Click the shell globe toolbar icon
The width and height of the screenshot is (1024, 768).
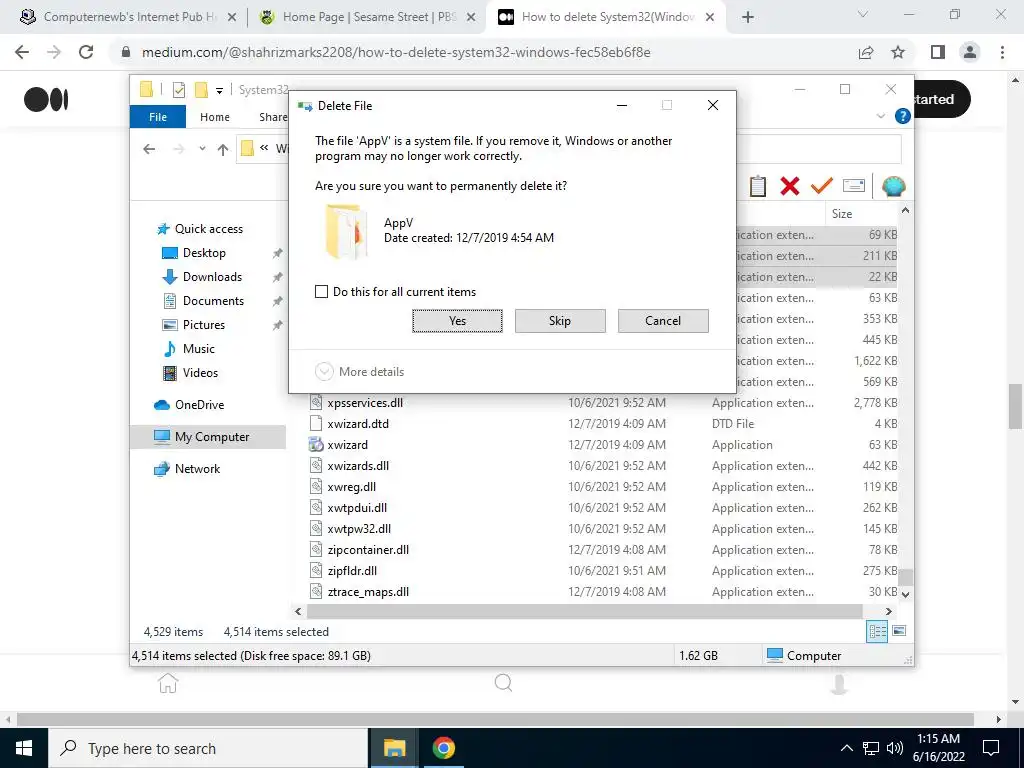click(893, 186)
